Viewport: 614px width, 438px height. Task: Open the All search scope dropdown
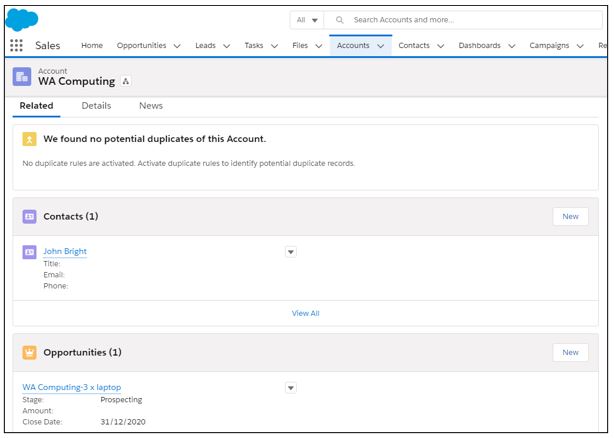pyautogui.click(x=306, y=19)
